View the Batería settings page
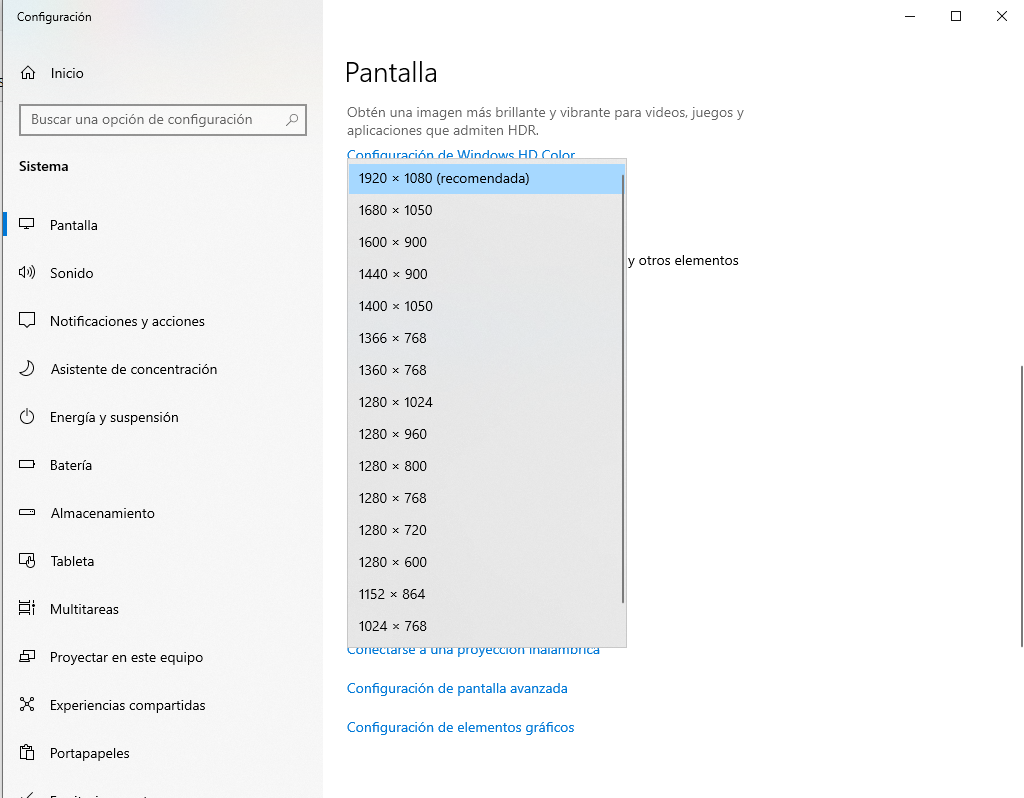 73,464
